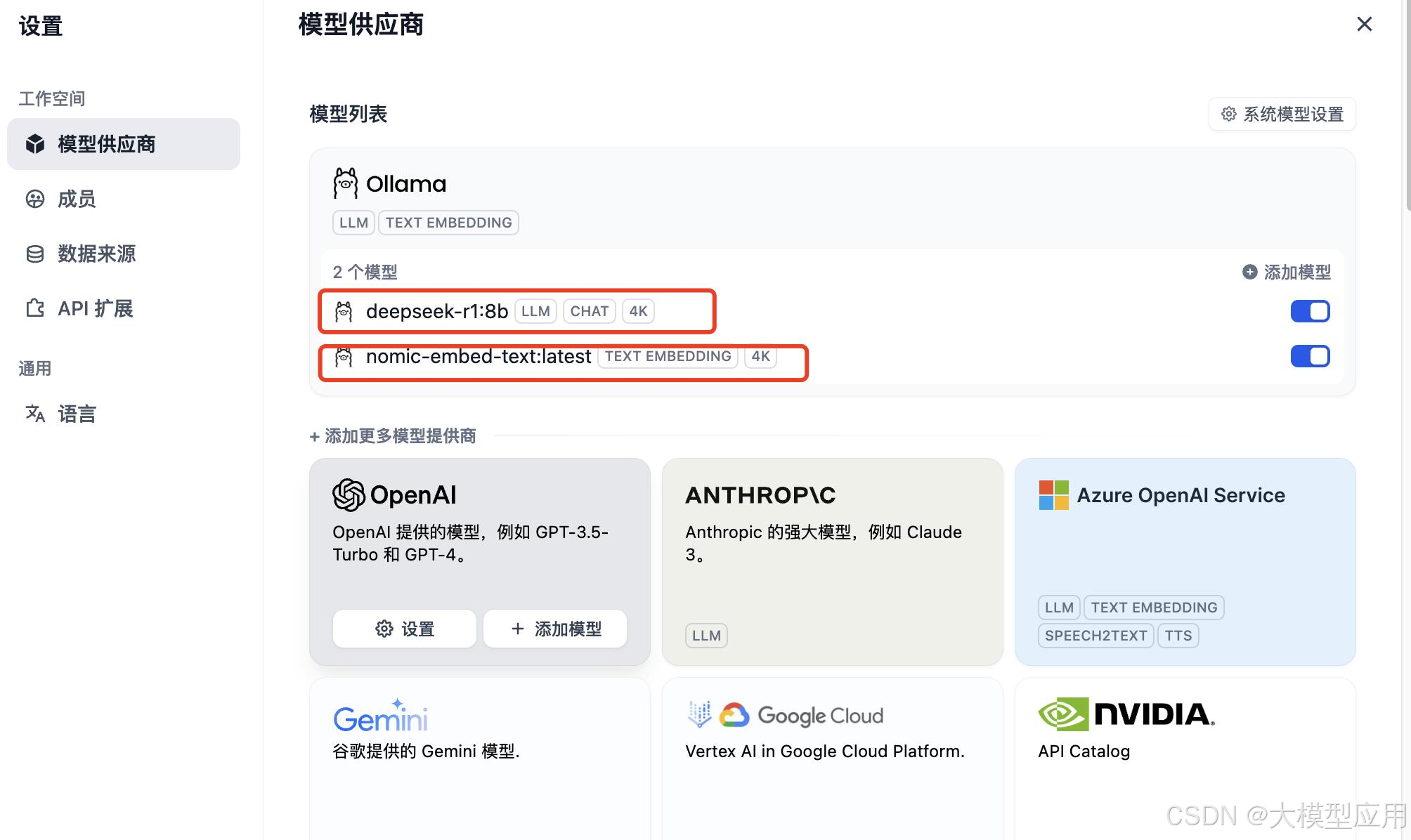Open 语言 language settings
This screenshot has height=840, width=1411.
tap(76, 414)
